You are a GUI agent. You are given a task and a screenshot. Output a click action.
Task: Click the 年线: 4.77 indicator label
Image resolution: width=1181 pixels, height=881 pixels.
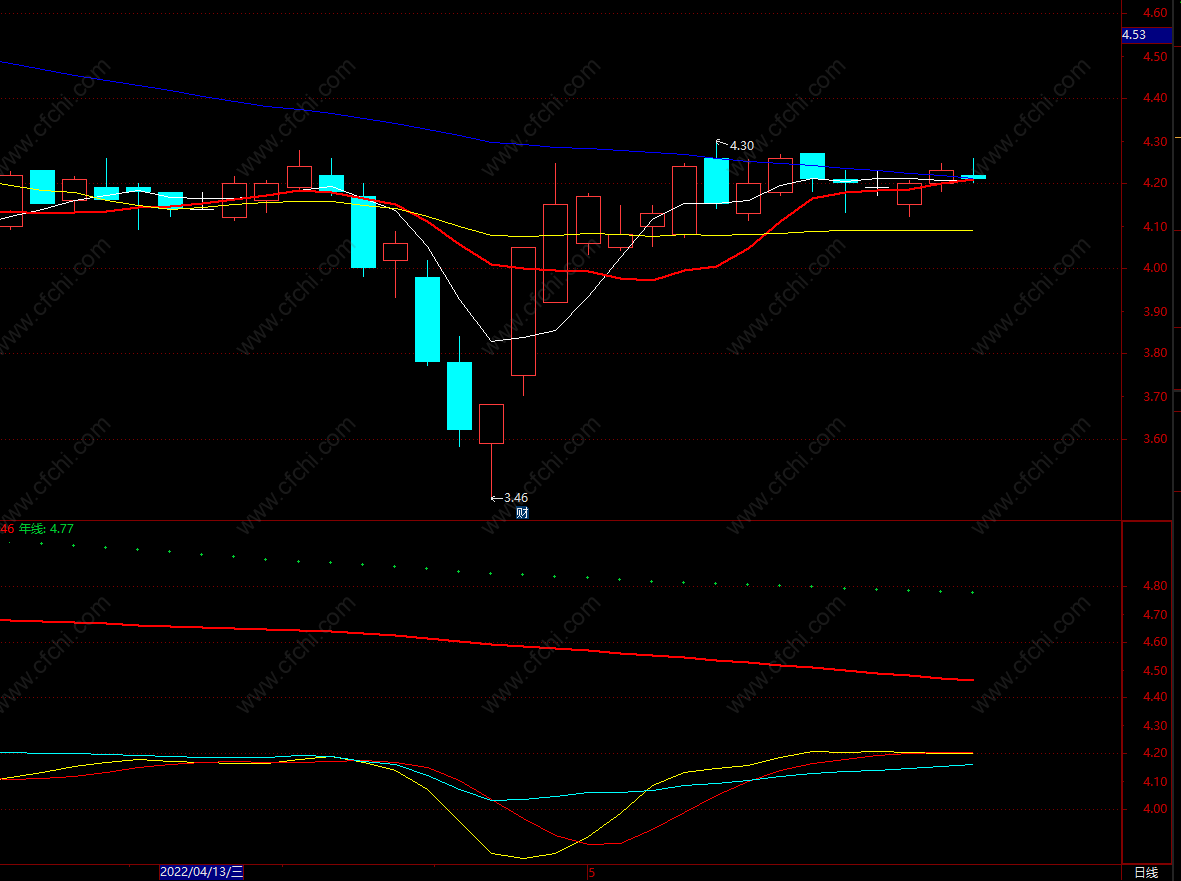click(46, 529)
